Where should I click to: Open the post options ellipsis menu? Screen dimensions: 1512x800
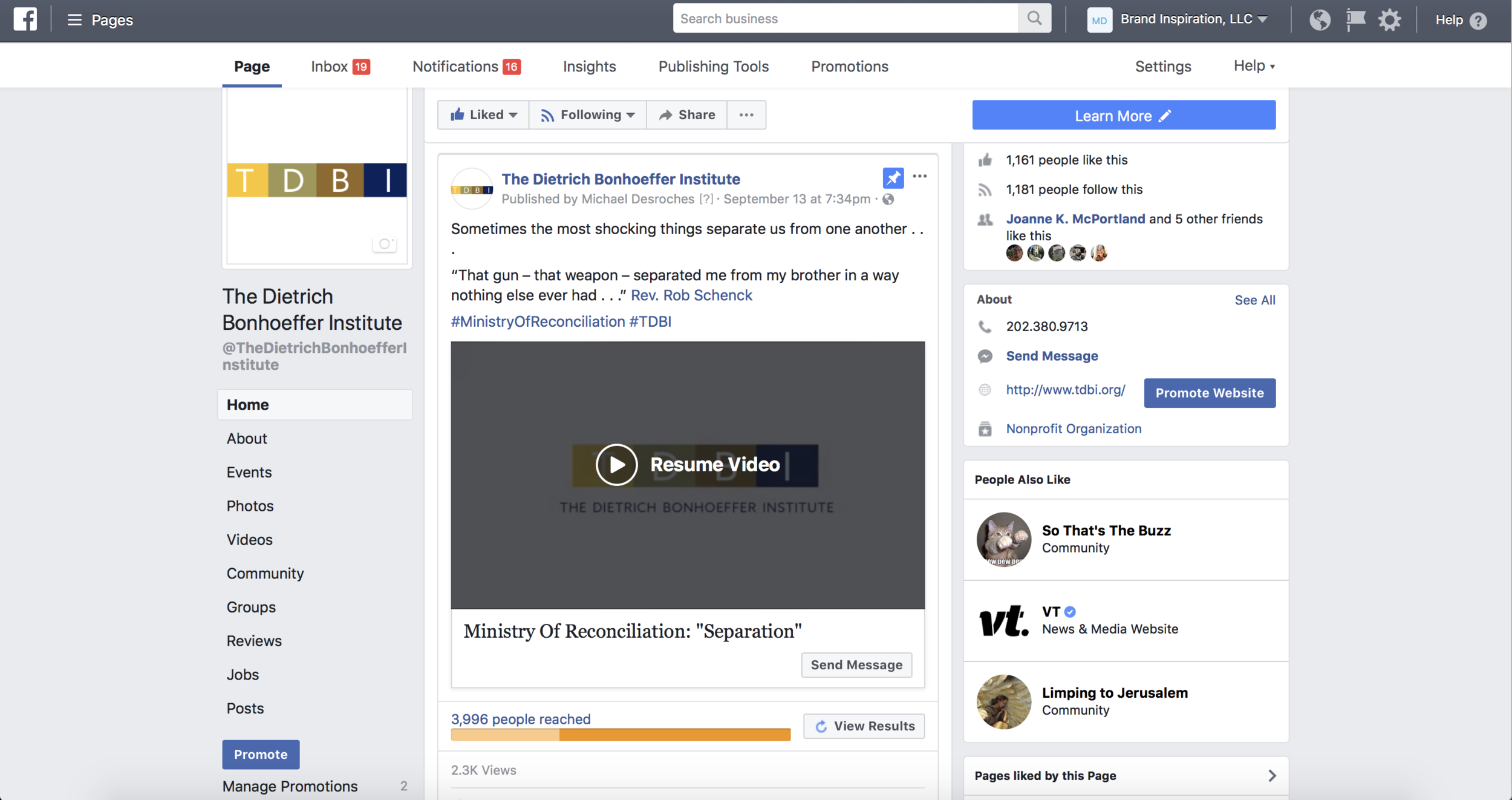919,176
